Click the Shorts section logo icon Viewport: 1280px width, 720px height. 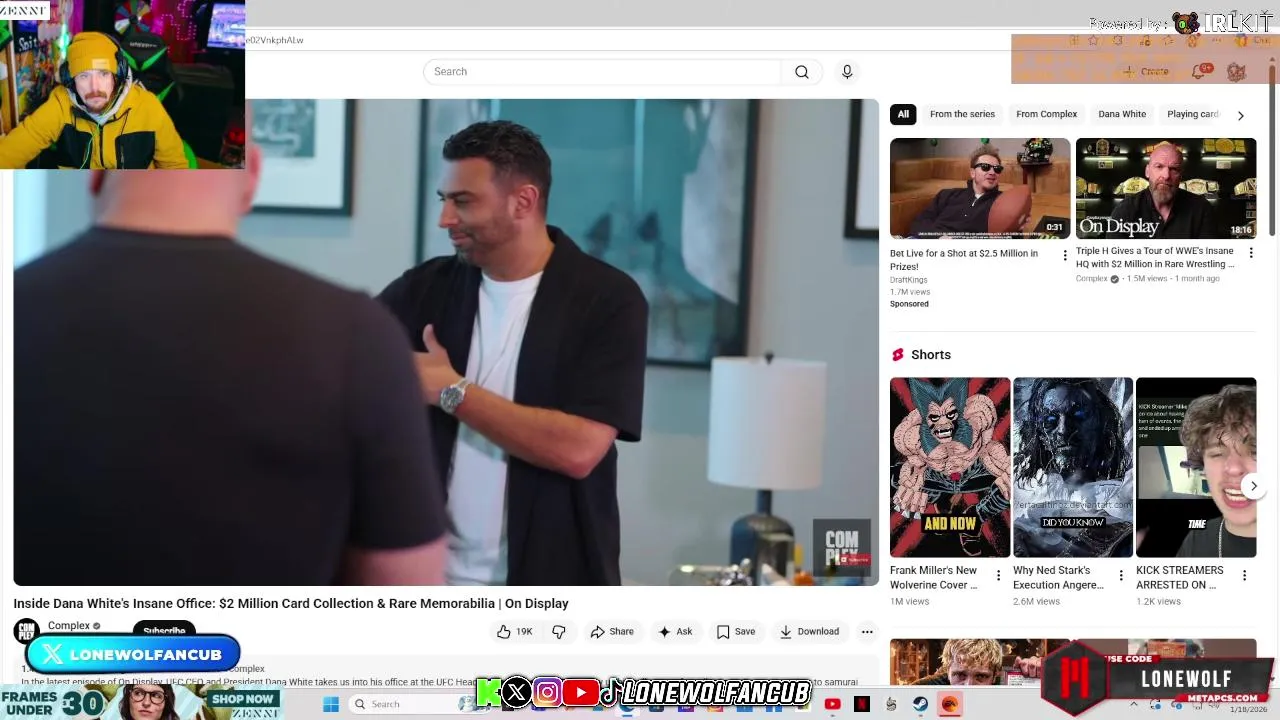898,355
